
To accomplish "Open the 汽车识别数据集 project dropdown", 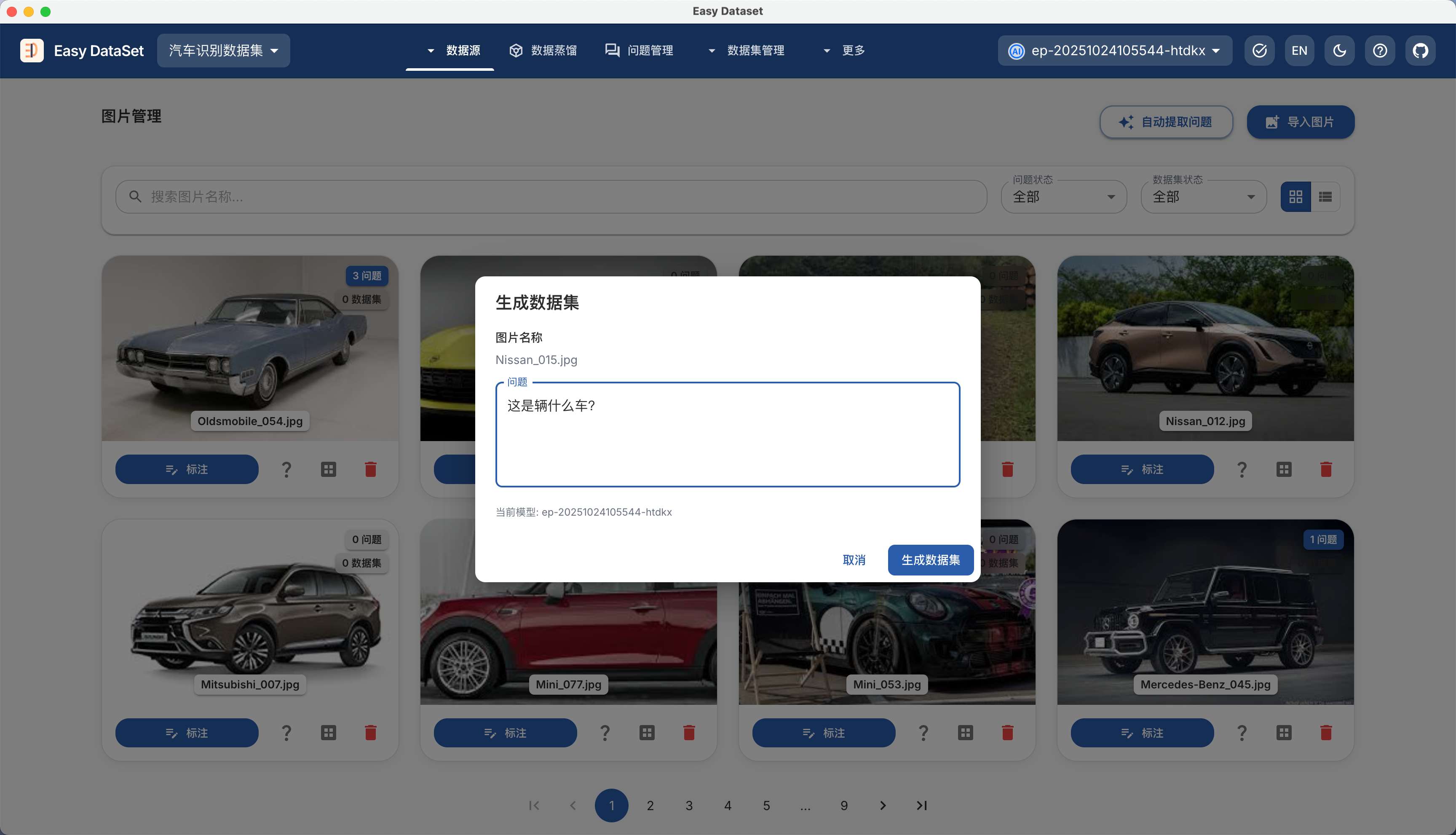I will (223, 51).
